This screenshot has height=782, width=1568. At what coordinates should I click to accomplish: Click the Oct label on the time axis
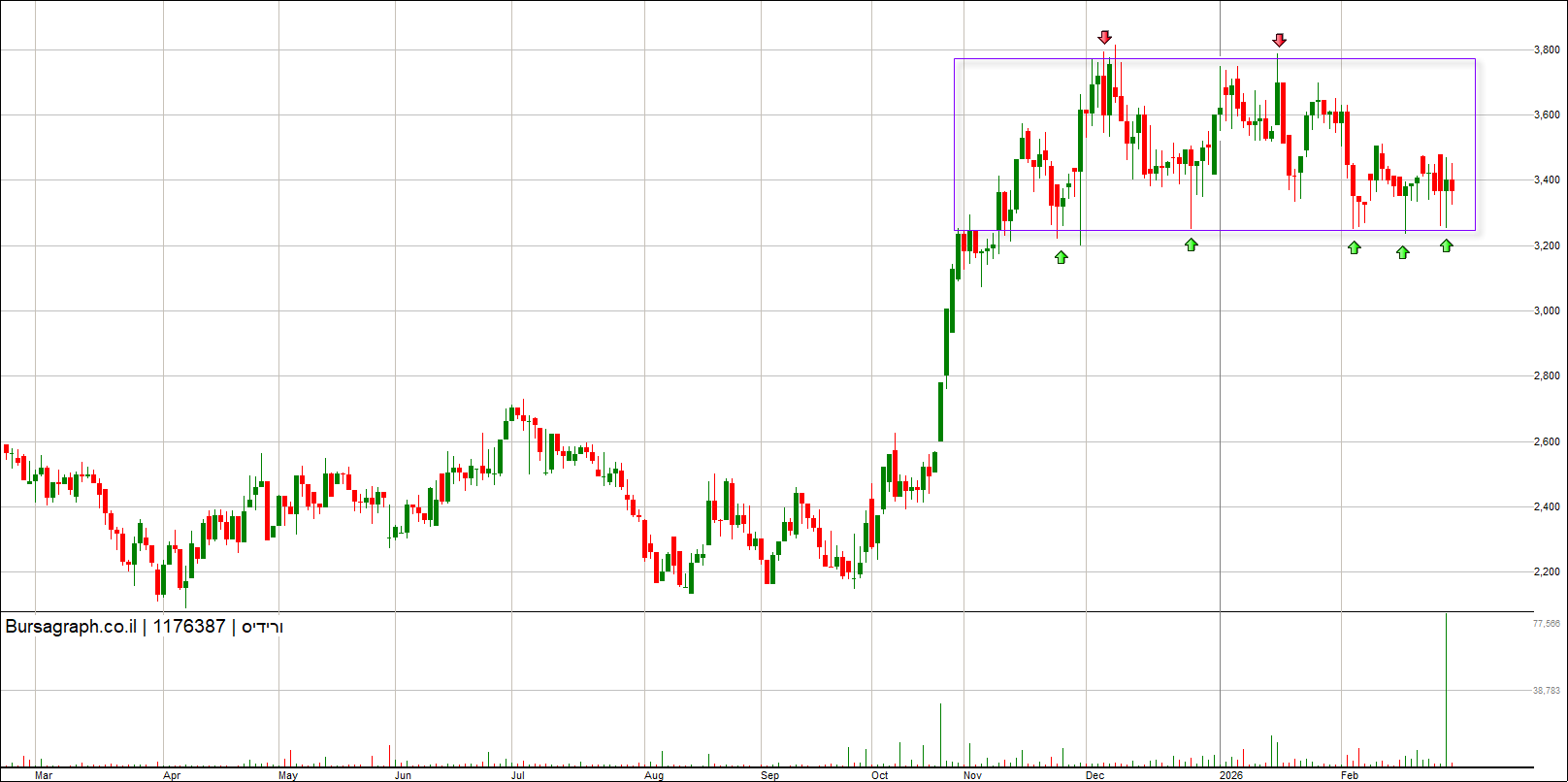pyautogui.click(x=880, y=775)
